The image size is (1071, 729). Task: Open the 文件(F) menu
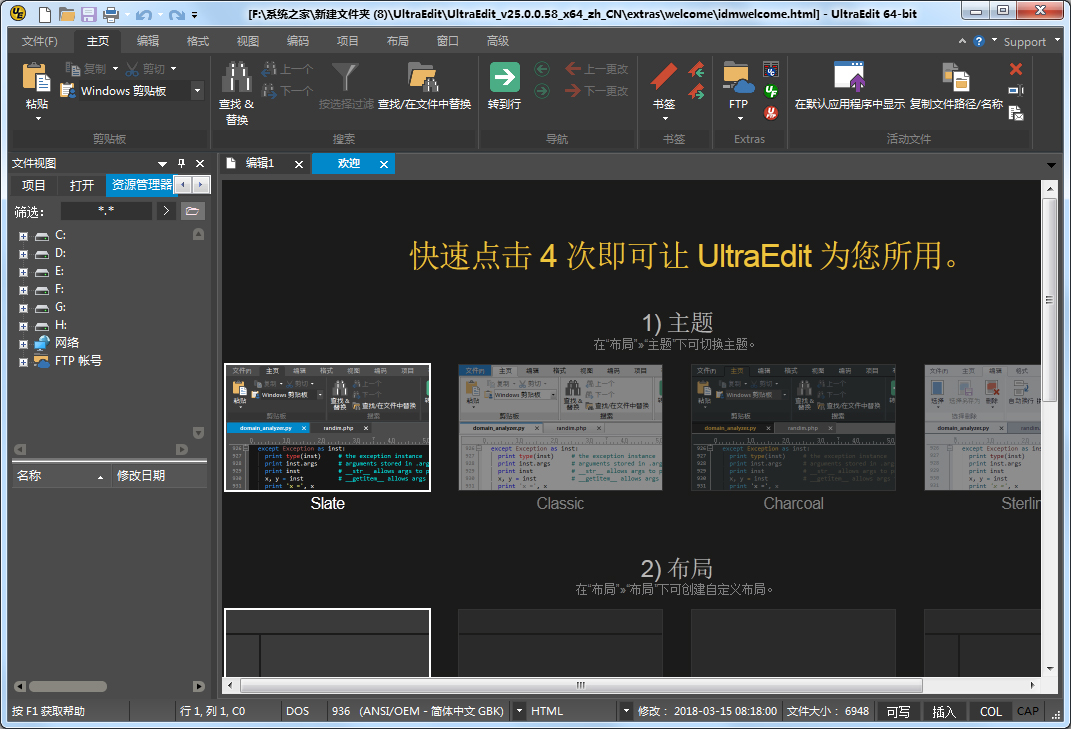point(40,41)
